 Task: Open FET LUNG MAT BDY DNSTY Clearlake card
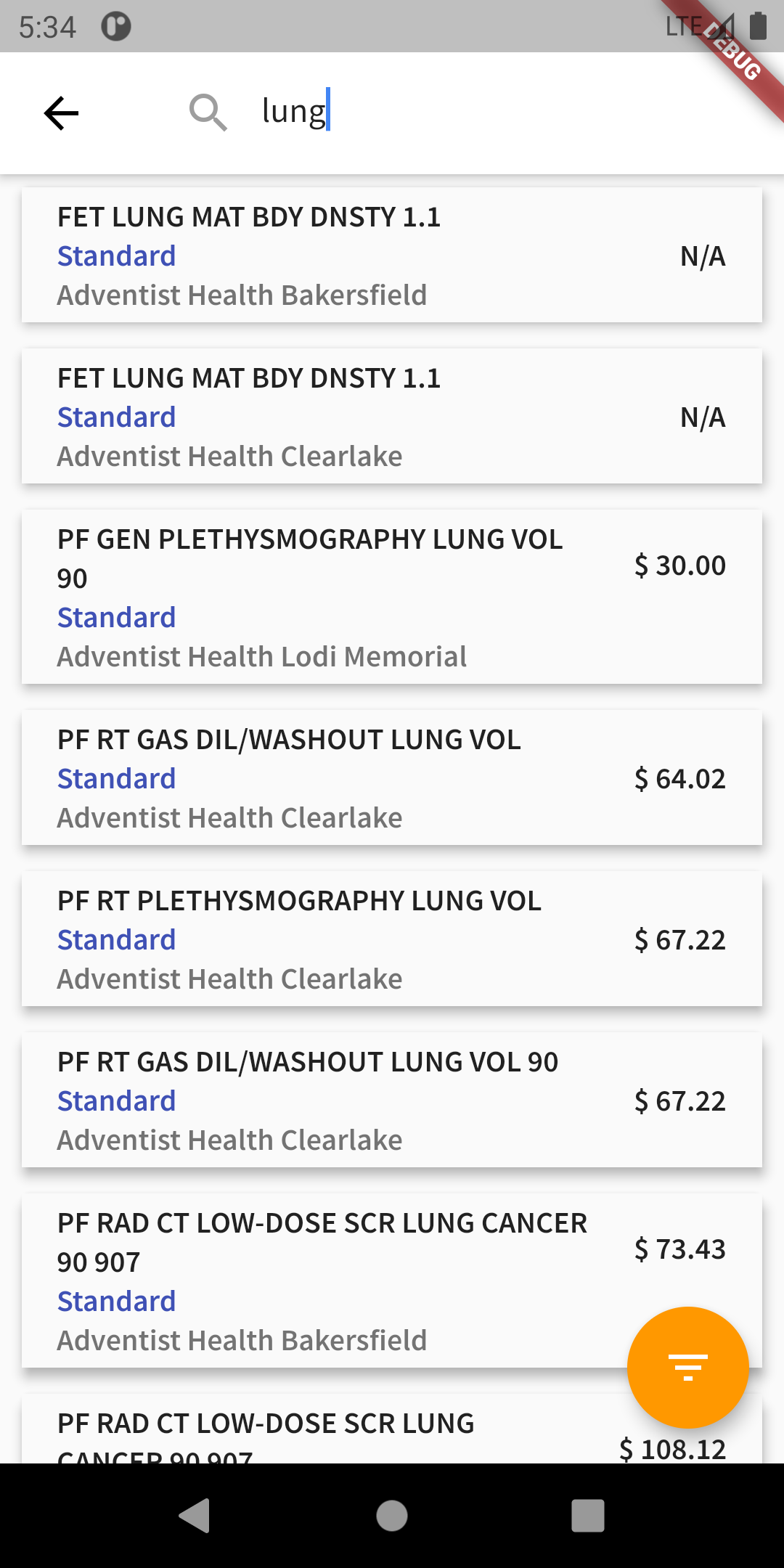pos(392,417)
